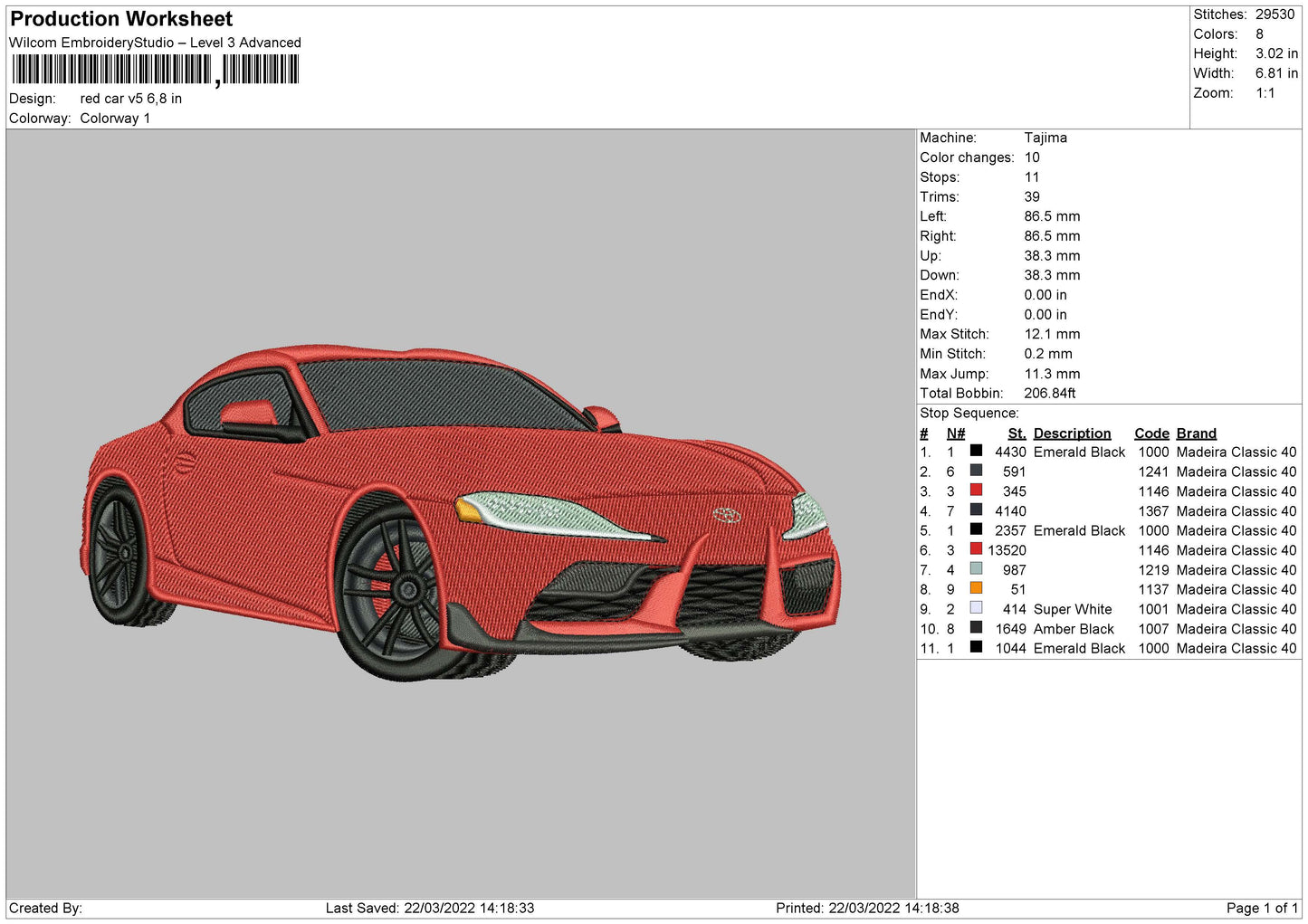Click the Colors value 8
The height and width of the screenshot is (924, 1308).
(x=1259, y=34)
